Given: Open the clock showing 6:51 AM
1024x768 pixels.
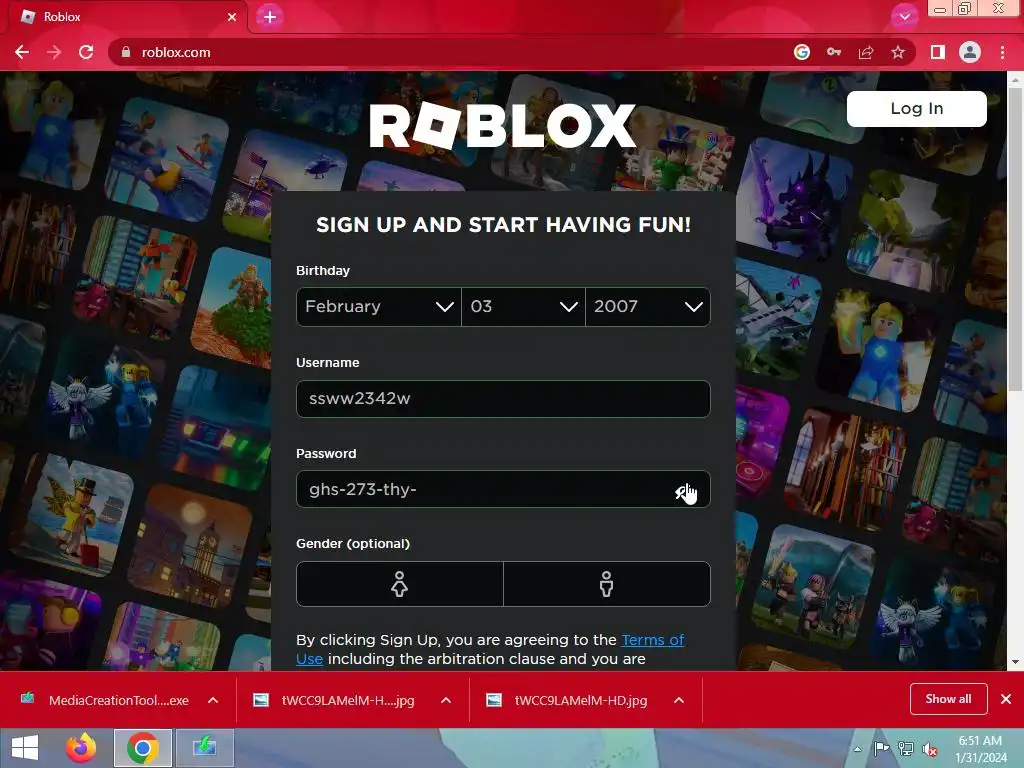Looking at the screenshot, I should [980, 748].
